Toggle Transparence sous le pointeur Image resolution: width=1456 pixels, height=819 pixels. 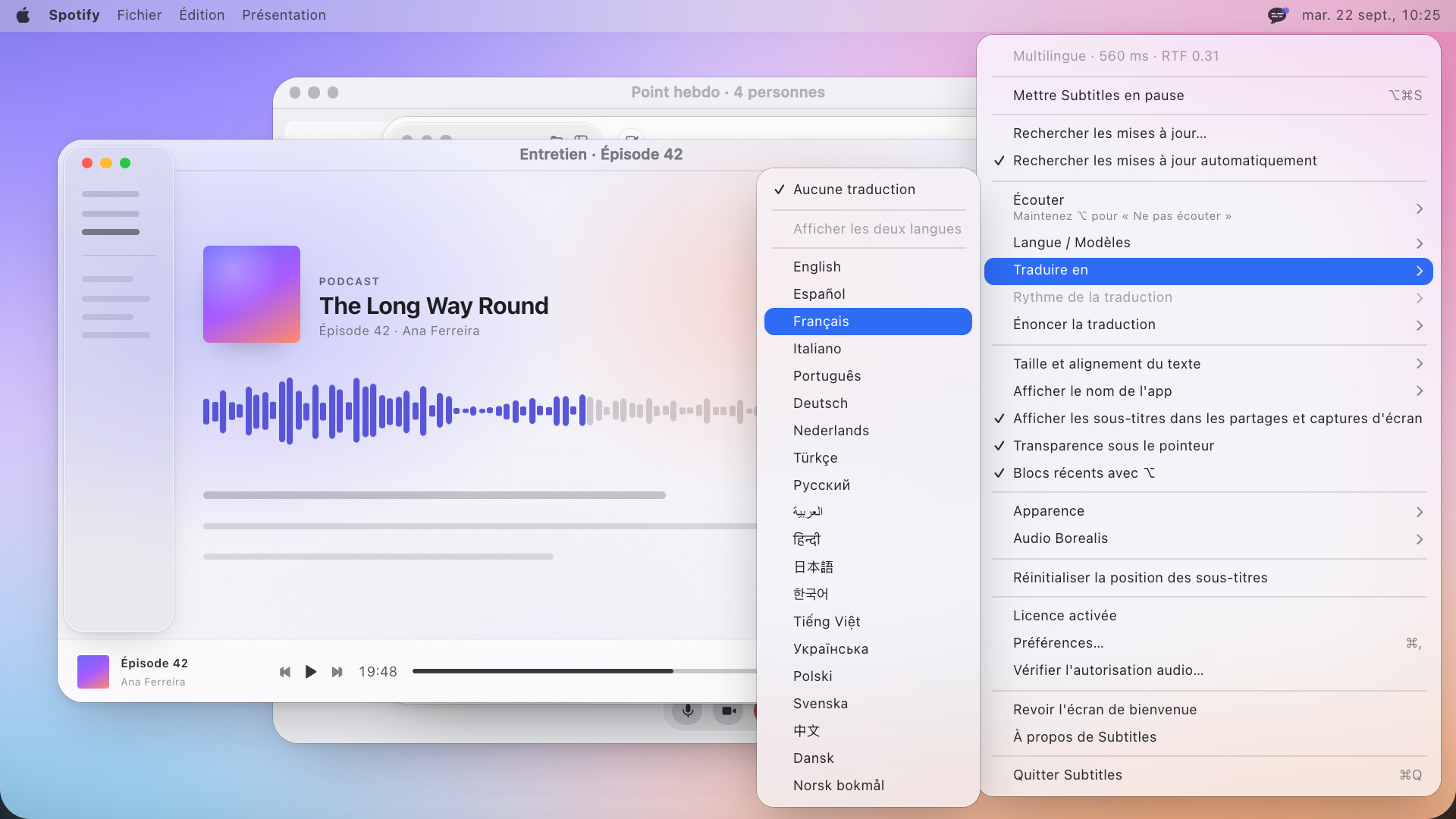1209,446
